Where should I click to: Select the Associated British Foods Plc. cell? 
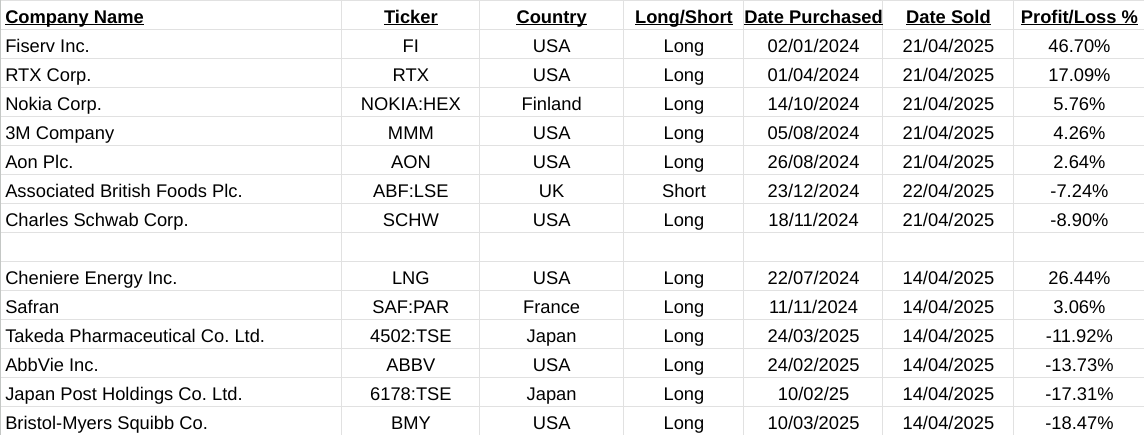(x=124, y=191)
